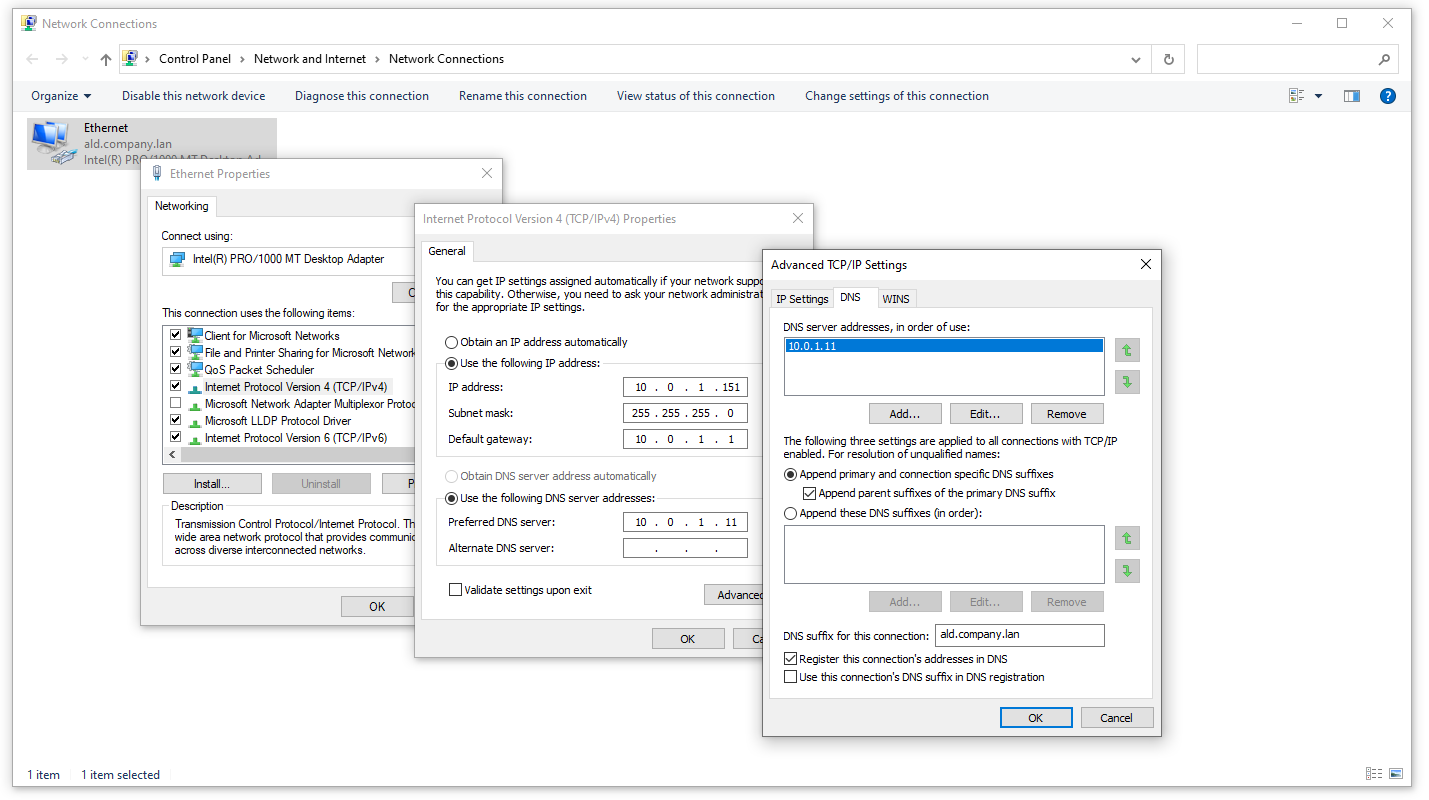Viewport: 1429px width, 800px height.
Task: Select Append these DNS suffixes radio button
Action: pos(791,513)
